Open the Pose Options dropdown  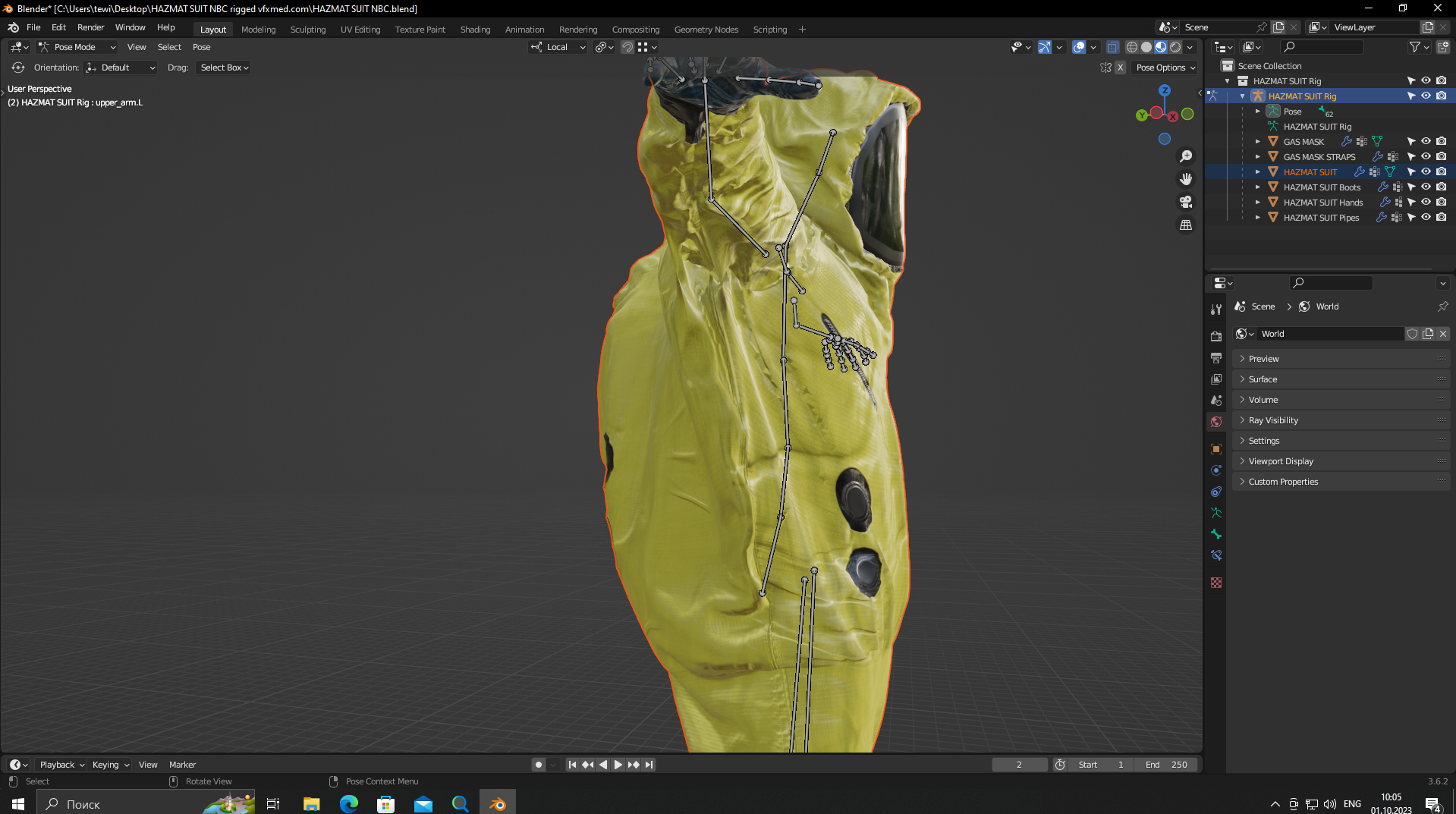[1165, 68]
